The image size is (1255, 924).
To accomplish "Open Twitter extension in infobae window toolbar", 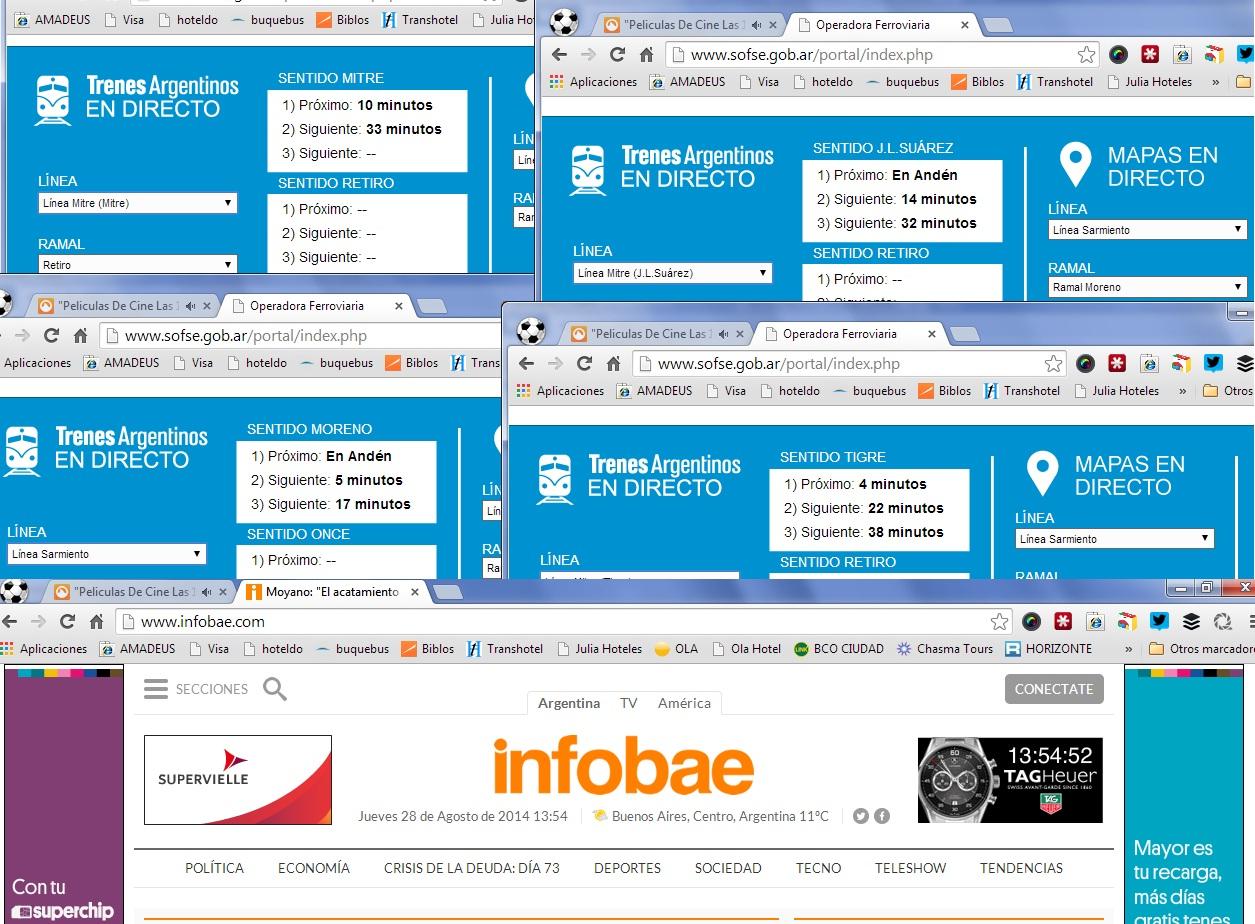I will pyautogui.click(x=1159, y=621).
